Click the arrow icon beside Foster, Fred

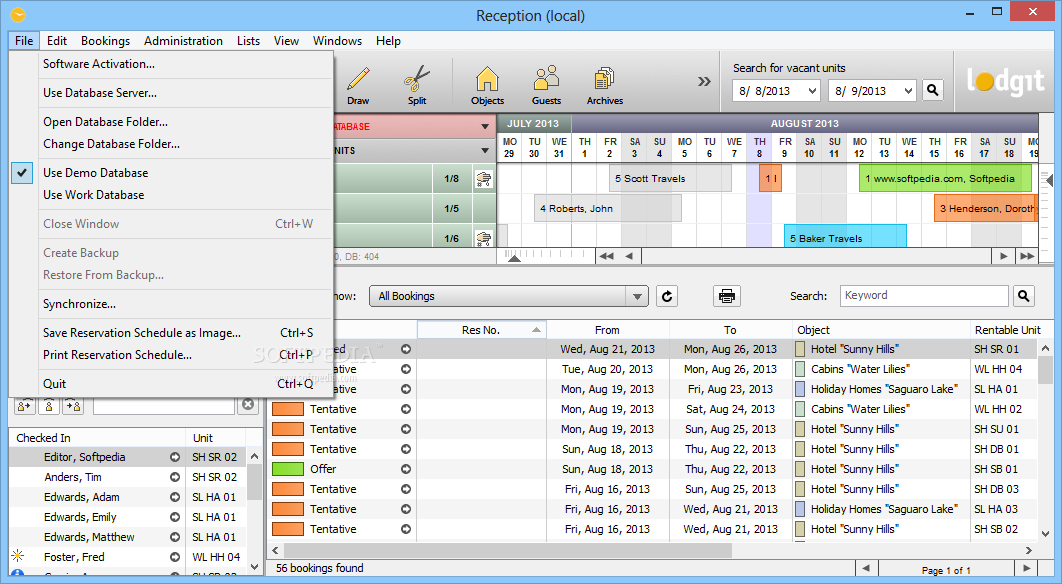click(175, 557)
